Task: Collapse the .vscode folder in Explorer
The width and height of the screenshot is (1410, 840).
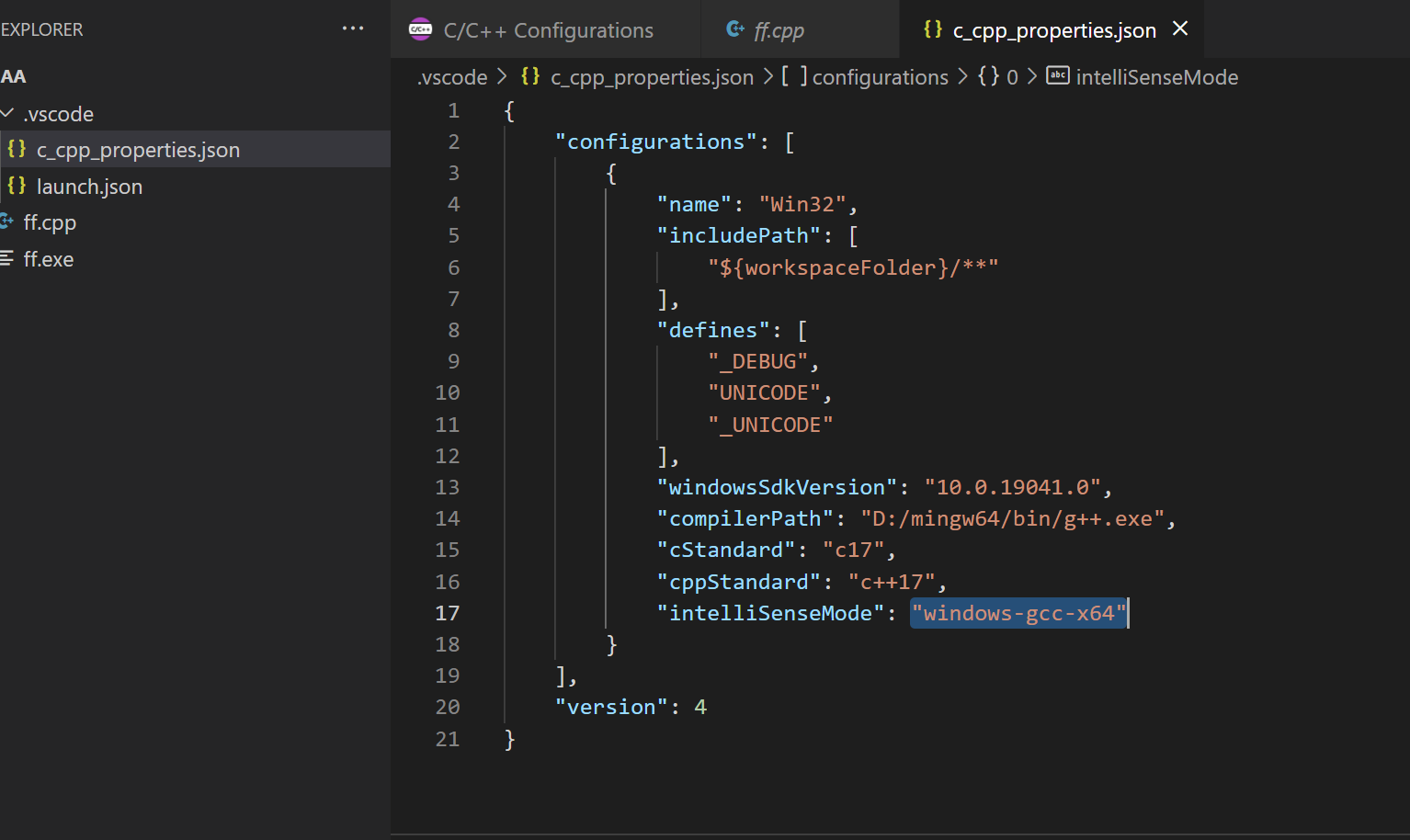Action: tap(7, 113)
